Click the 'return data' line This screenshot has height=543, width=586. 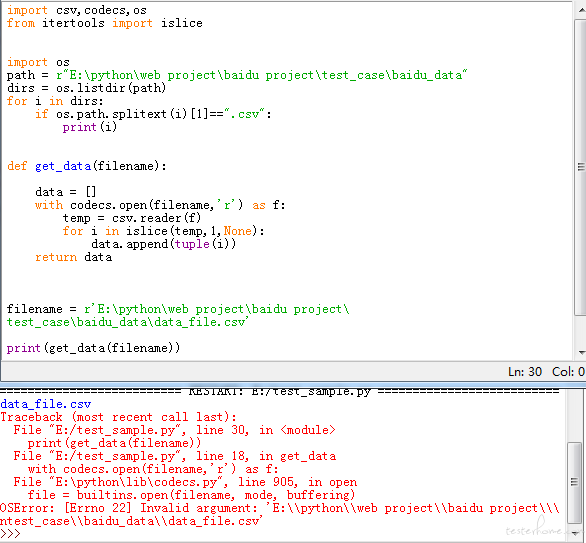(74, 257)
